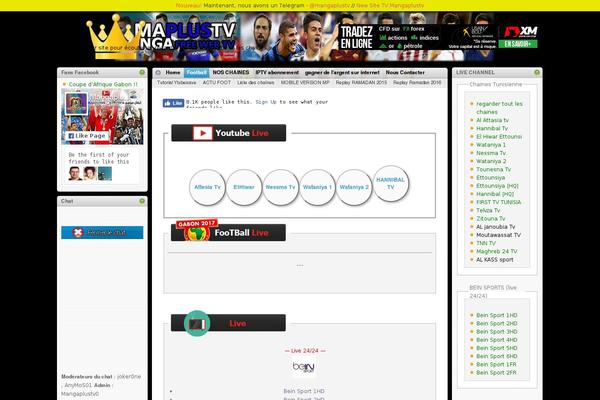Click first friend avatar in Facebook widget
Screen dimensions: 600x400
click(75, 174)
